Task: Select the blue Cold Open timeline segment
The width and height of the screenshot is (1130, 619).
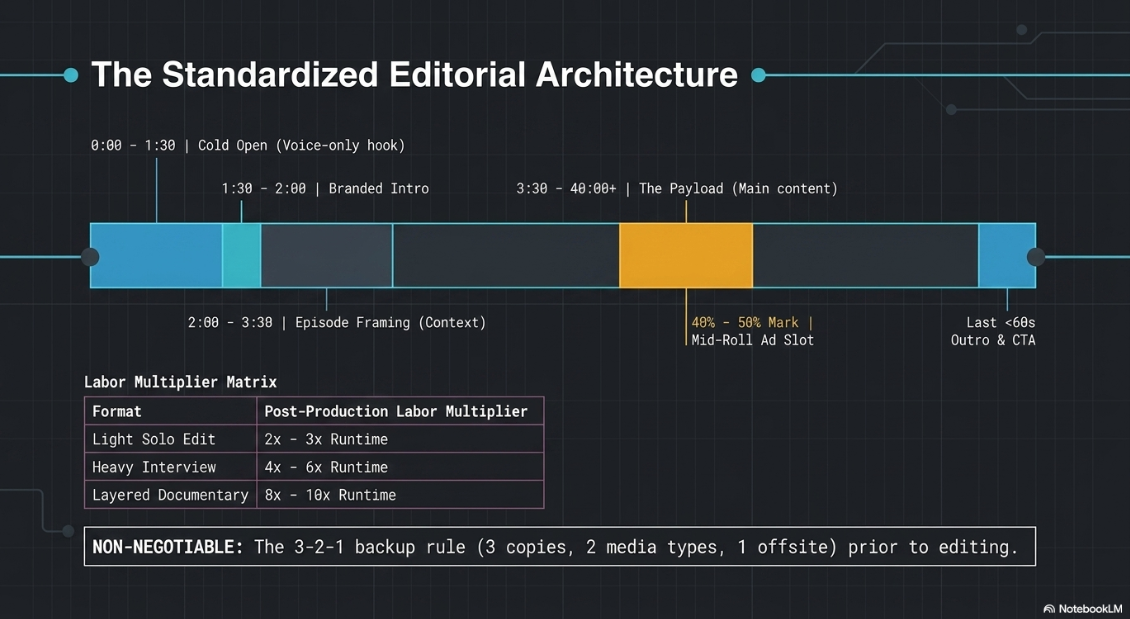Action: point(156,256)
